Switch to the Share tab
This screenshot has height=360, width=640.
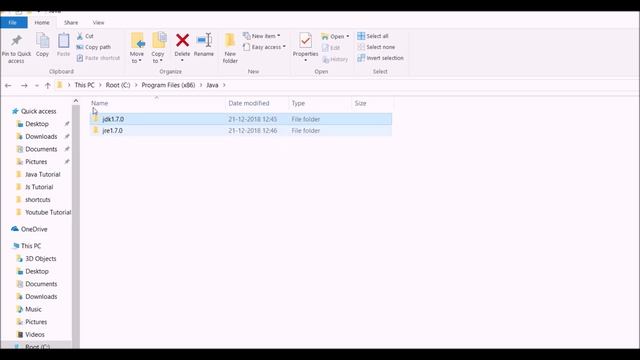point(71,22)
